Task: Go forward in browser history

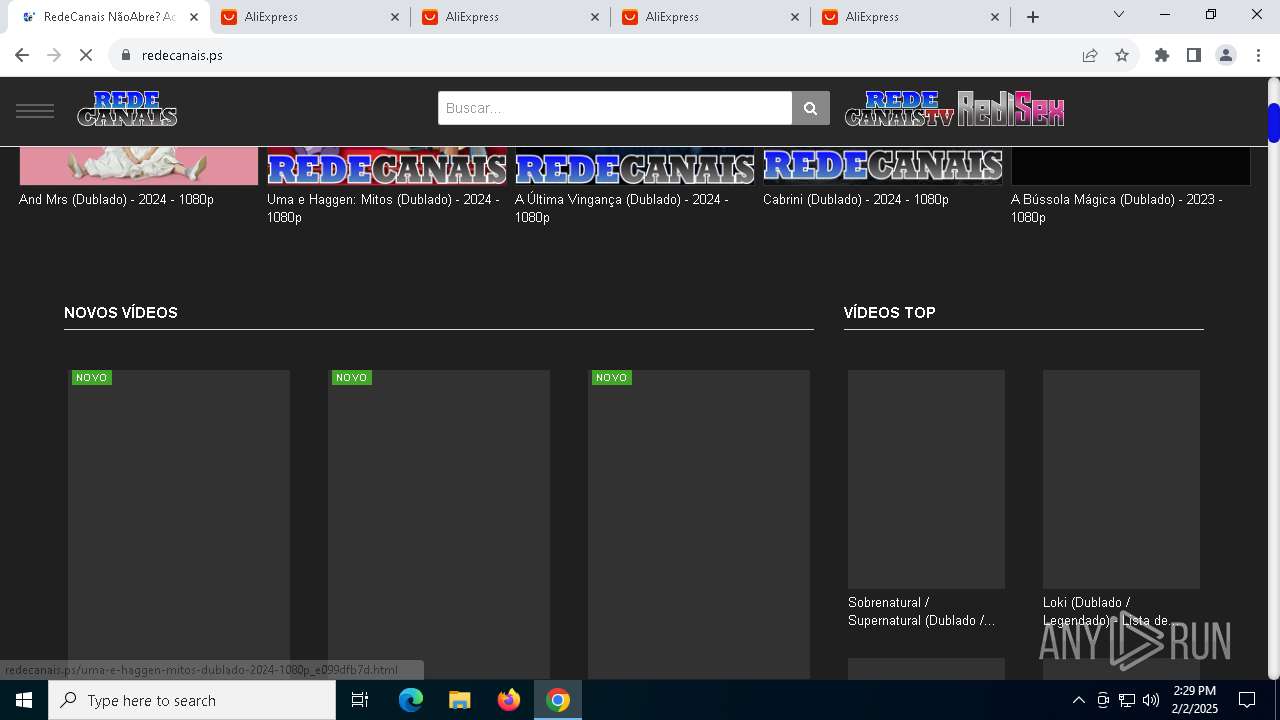Action: coord(54,55)
